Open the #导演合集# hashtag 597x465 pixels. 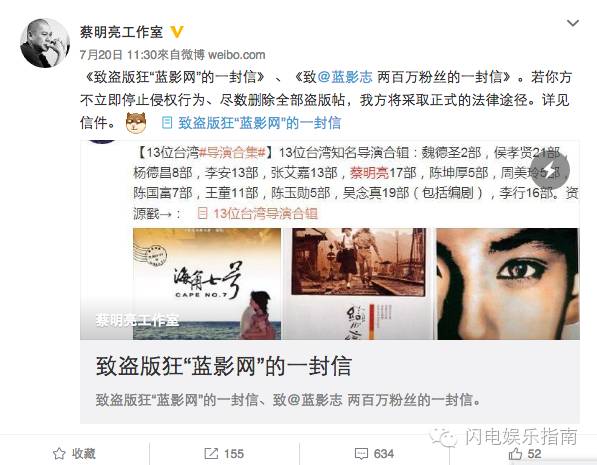tap(232, 153)
